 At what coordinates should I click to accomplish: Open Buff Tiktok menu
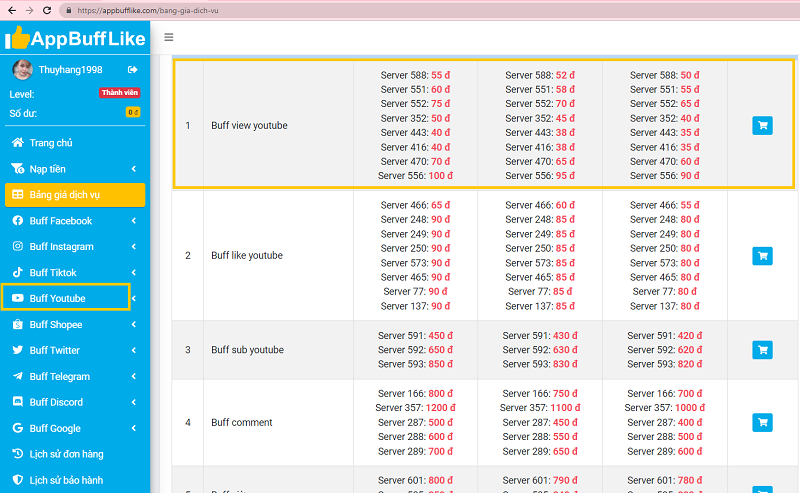coord(75,273)
